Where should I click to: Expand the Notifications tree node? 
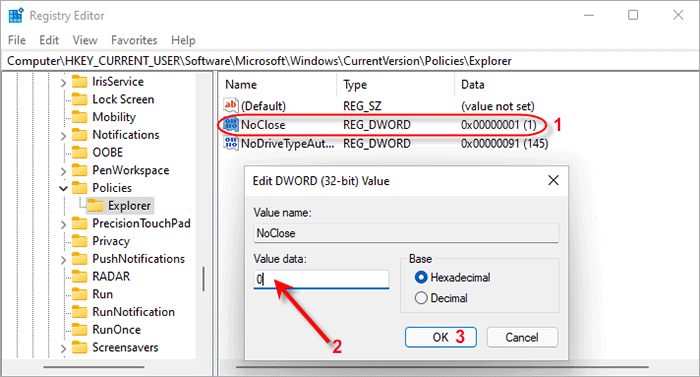(x=63, y=136)
